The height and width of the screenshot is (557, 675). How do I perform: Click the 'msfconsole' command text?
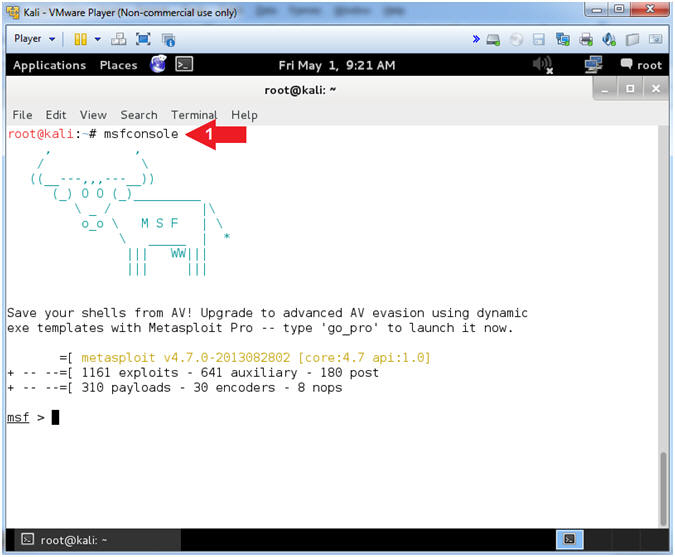pyautogui.click(x=141, y=134)
